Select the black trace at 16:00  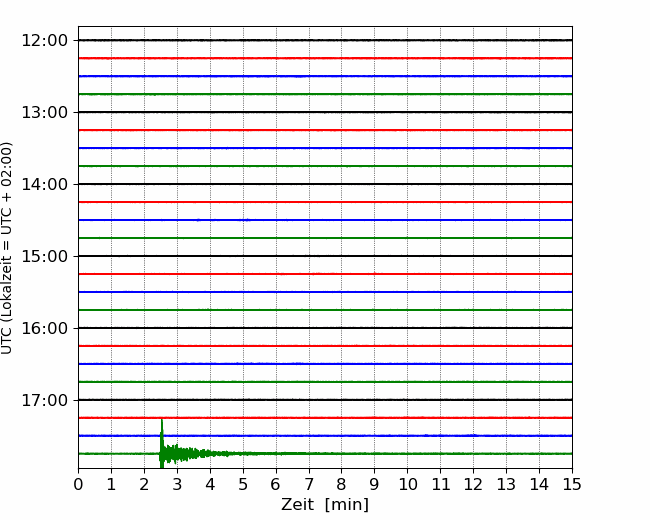coord(325,328)
